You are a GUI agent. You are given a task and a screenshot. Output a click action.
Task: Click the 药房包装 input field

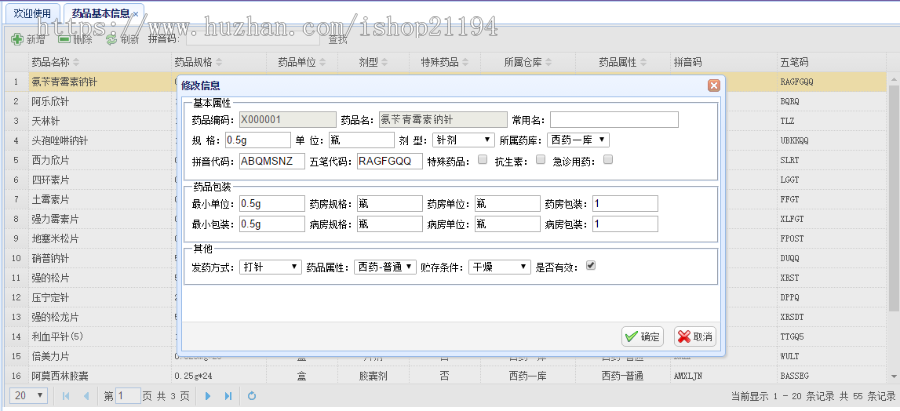coord(625,203)
